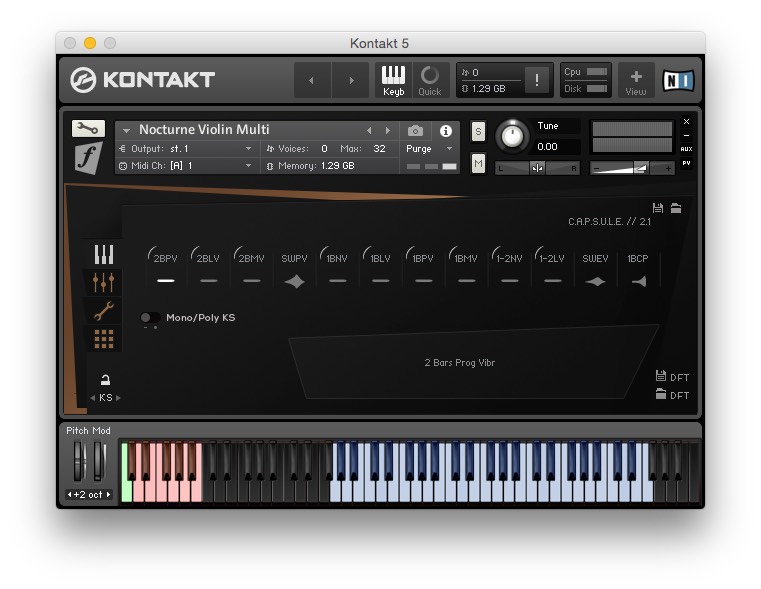Click the right arrow next to KS
The height and width of the screenshot is (589, 761).
pos(118,398)
